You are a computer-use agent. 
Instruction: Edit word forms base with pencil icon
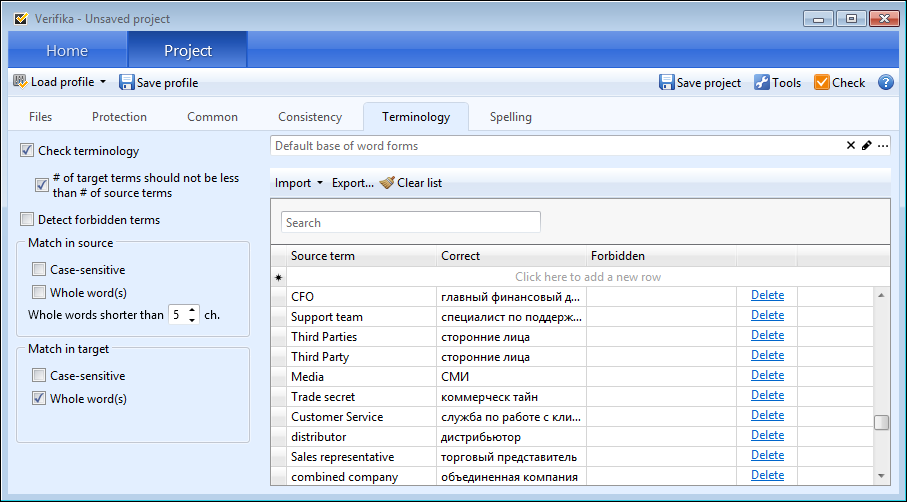867,146
